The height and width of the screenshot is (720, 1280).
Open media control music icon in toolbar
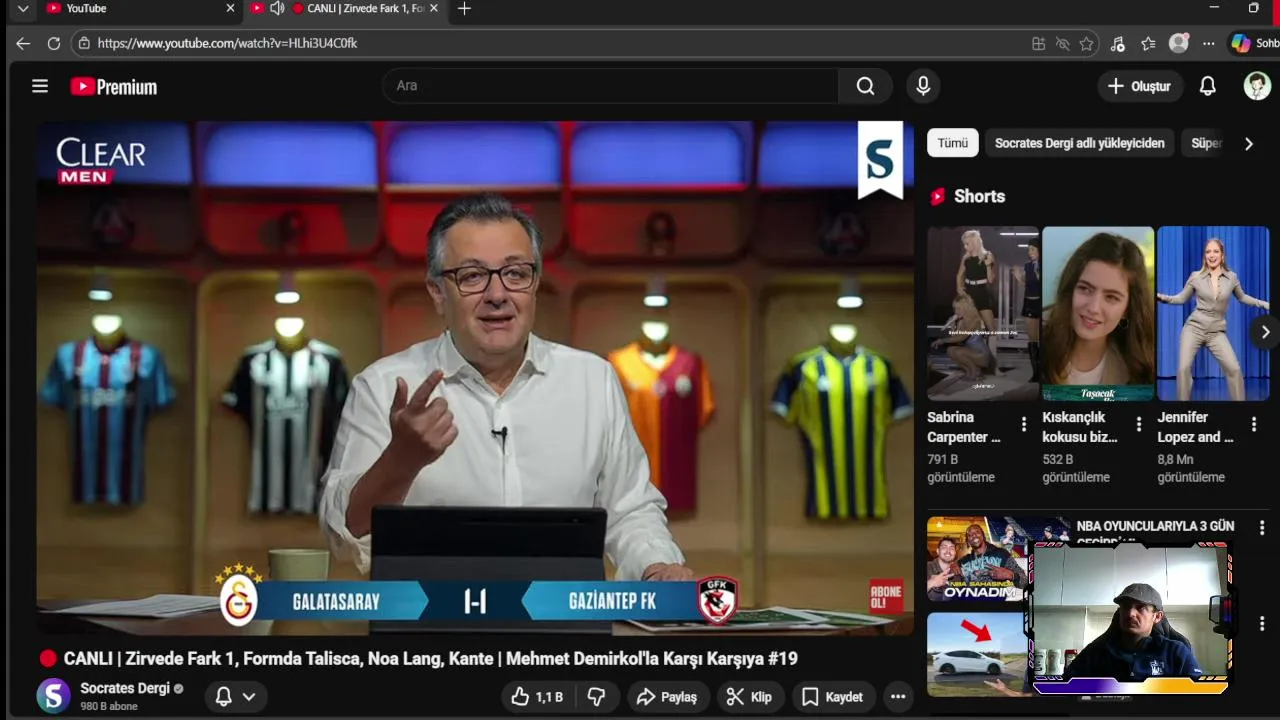point(1118,43)
